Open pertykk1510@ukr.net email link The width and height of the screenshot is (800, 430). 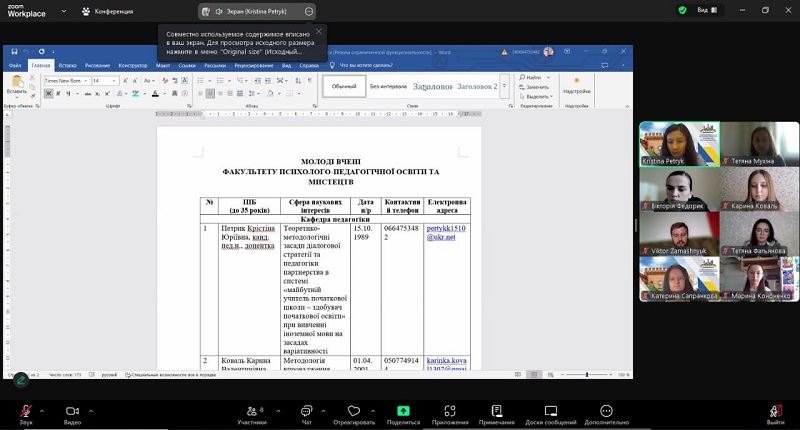[x=446, y=233]
